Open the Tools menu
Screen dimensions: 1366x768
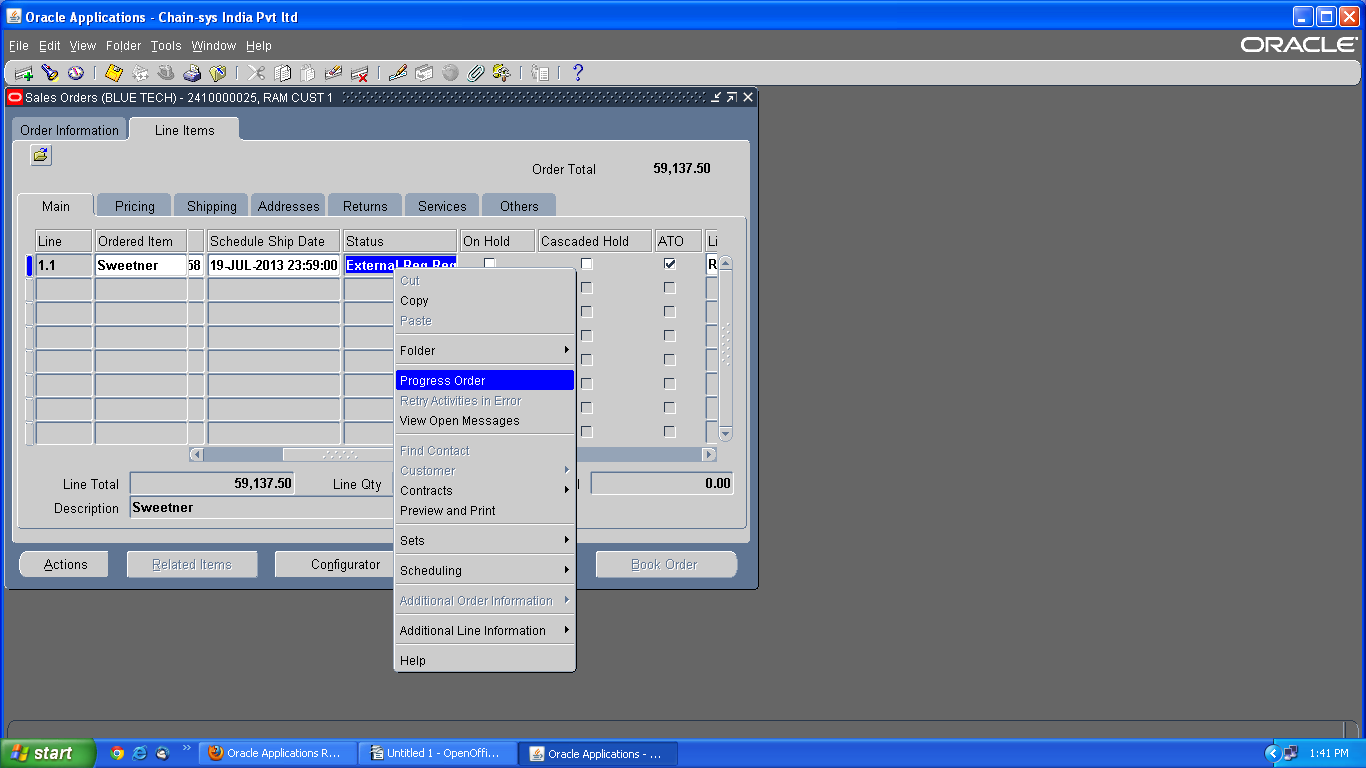(x=166, y=46)
